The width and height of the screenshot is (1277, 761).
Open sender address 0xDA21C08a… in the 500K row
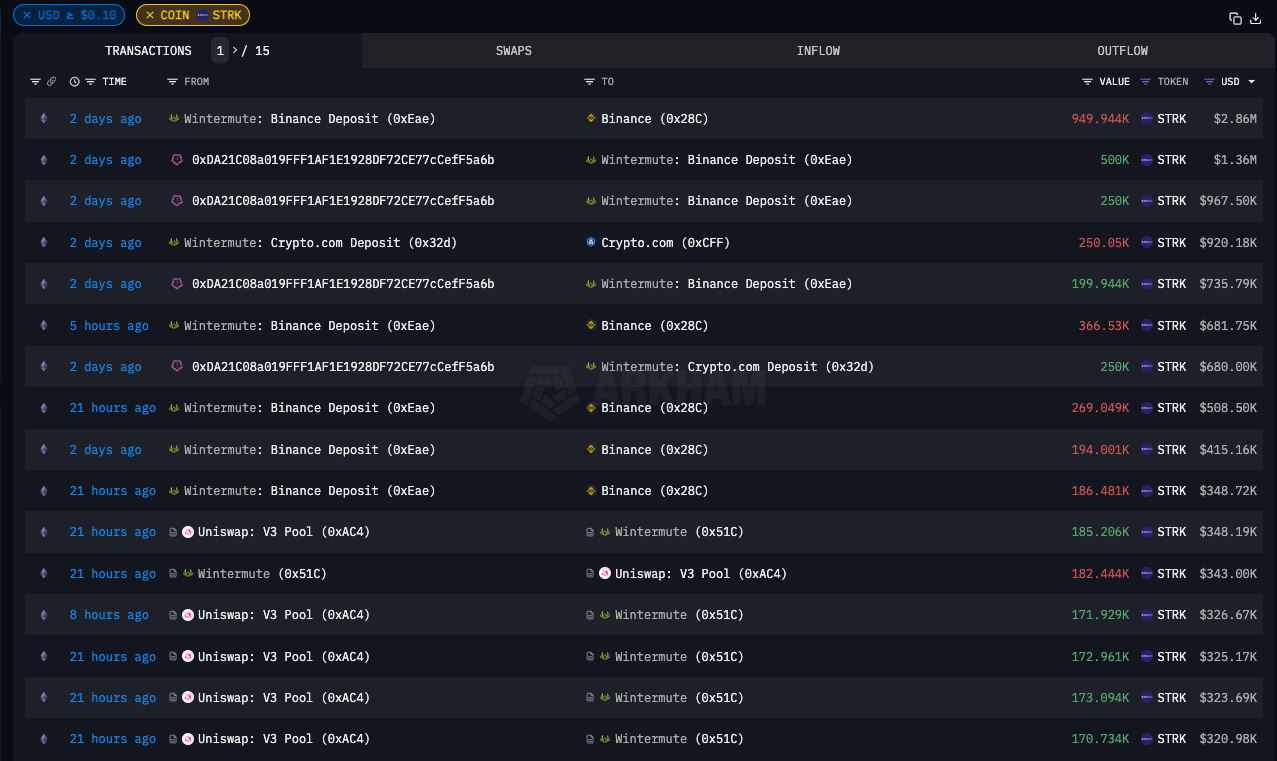(x=343, y=160)
